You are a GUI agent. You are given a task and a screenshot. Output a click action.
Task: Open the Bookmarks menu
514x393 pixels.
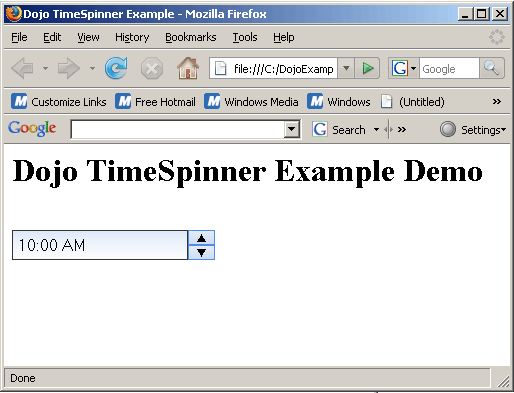(191, 37)
